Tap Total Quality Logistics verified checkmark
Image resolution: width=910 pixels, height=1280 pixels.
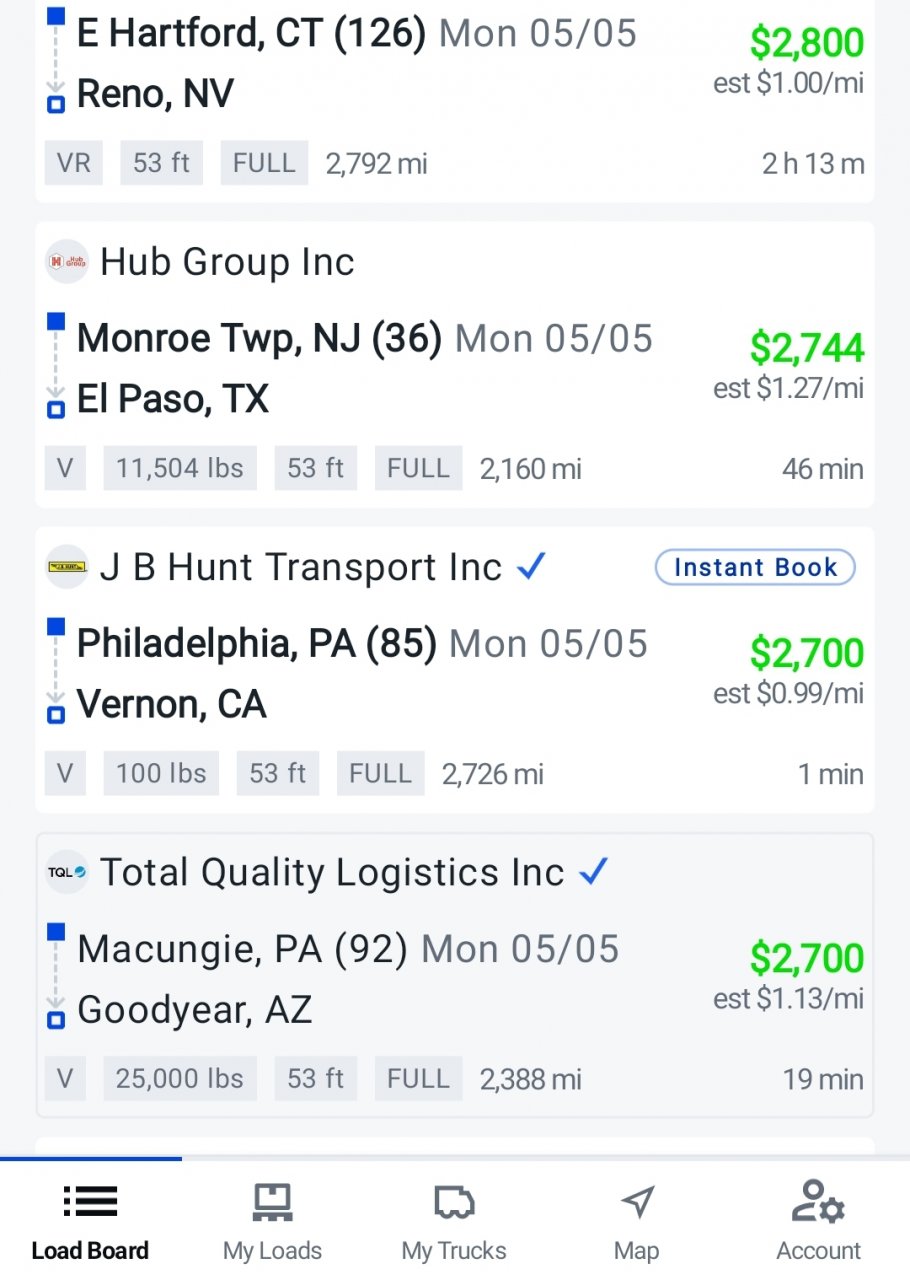coord(594,872)
